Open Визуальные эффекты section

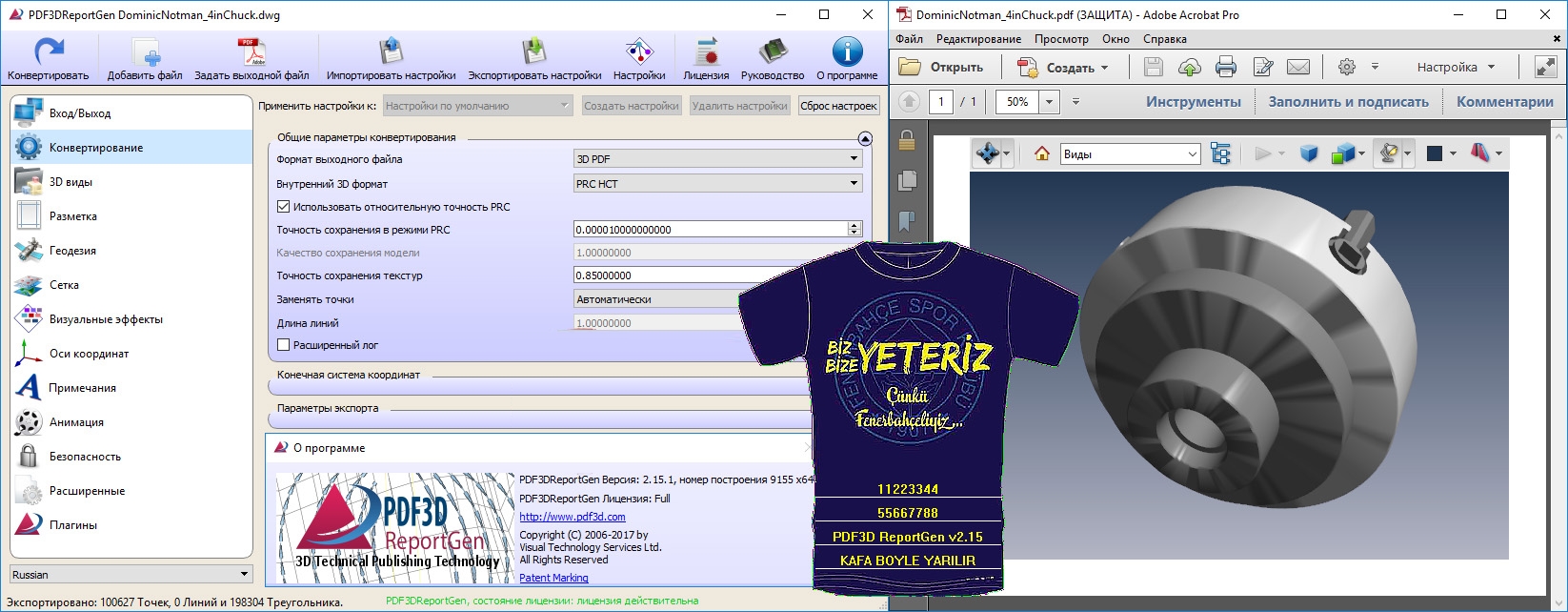[x=131, y=319]
